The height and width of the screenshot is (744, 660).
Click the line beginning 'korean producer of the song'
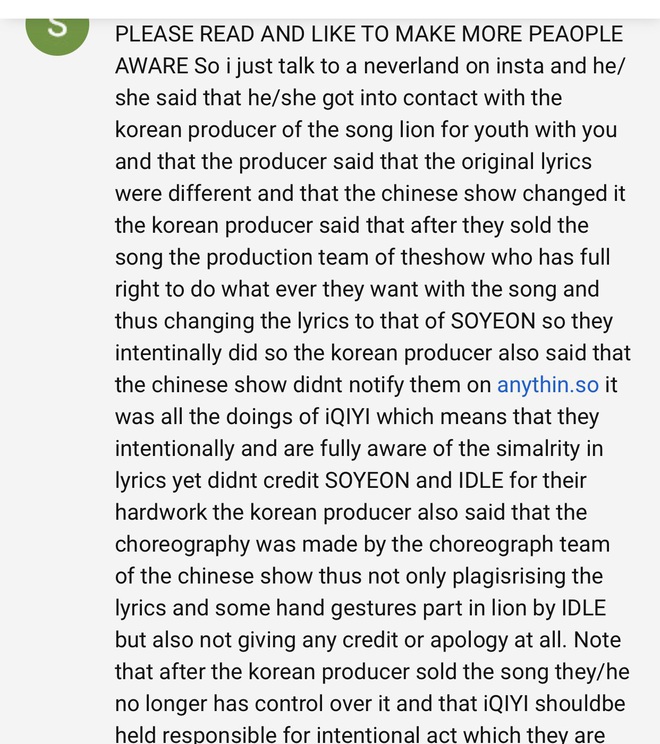[366, 130]
